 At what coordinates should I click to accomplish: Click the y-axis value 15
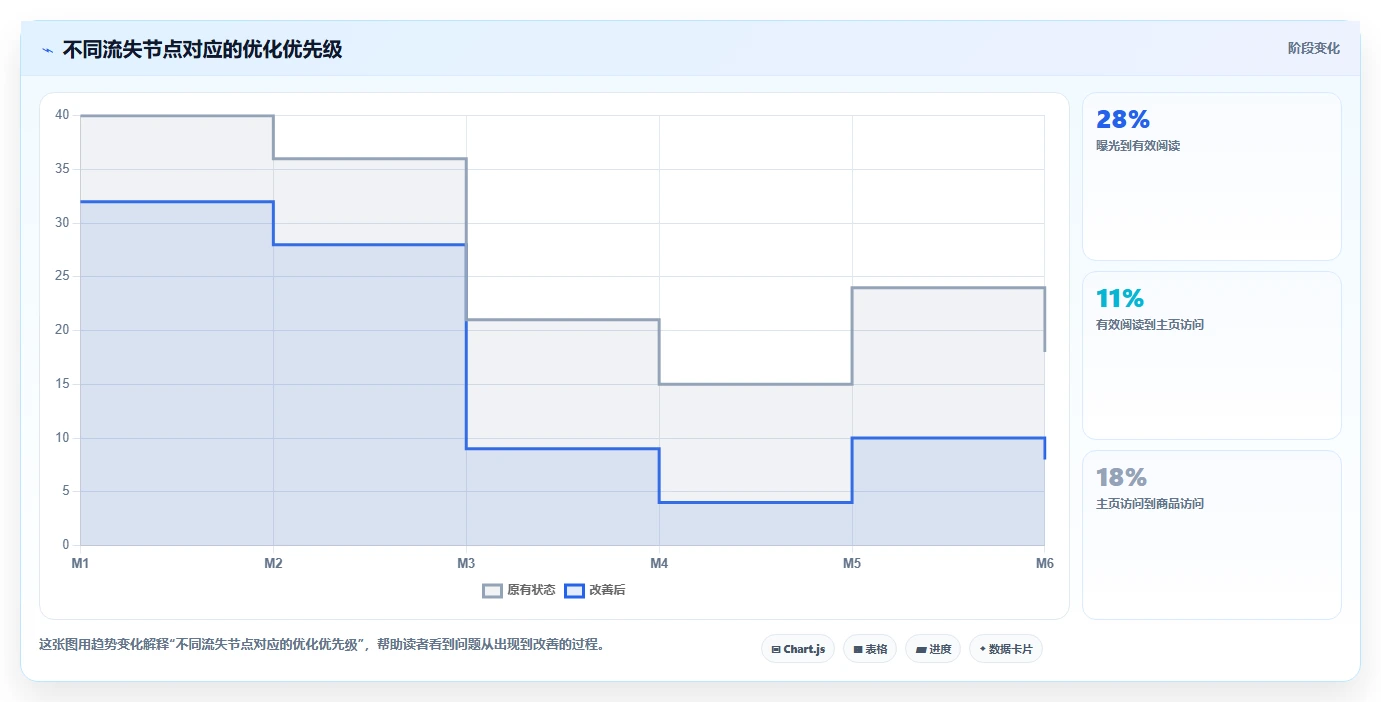pos(62,384)
